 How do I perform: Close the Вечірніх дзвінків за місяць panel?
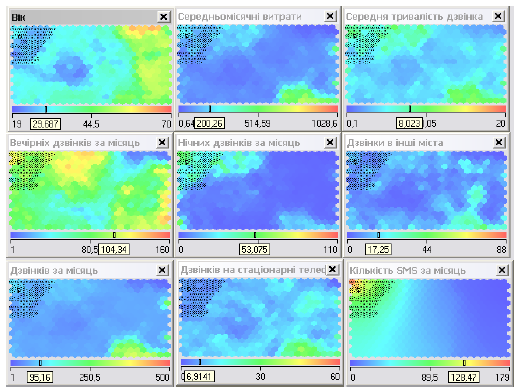[162, 143]
